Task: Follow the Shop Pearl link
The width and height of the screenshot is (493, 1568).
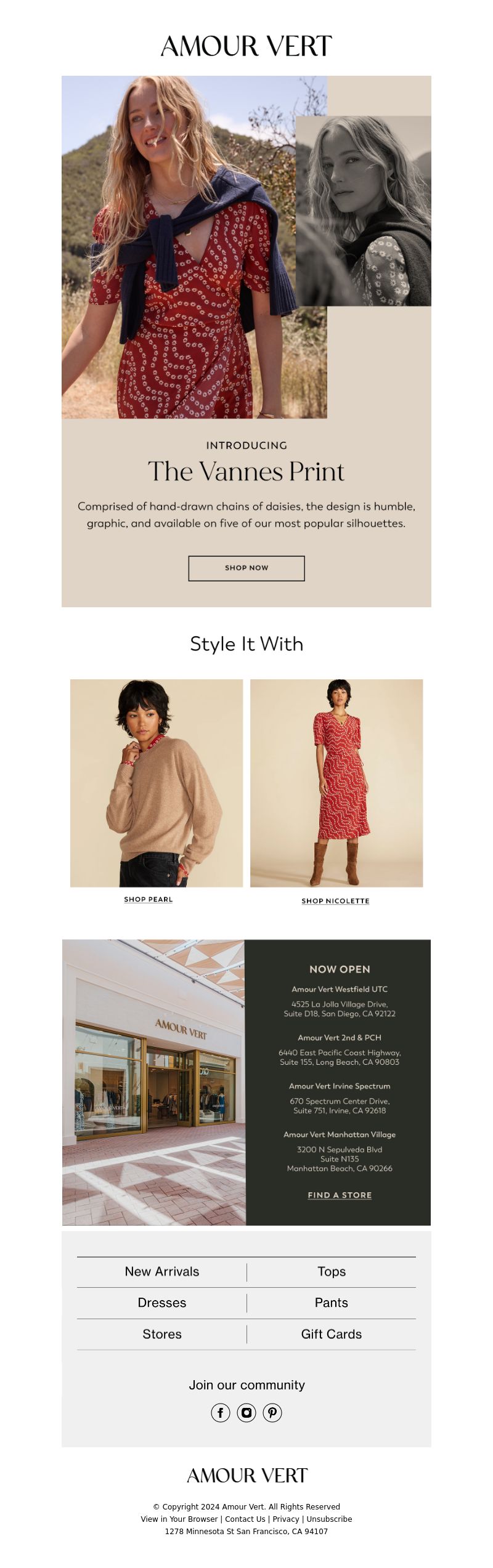Action: coord(149,899)
